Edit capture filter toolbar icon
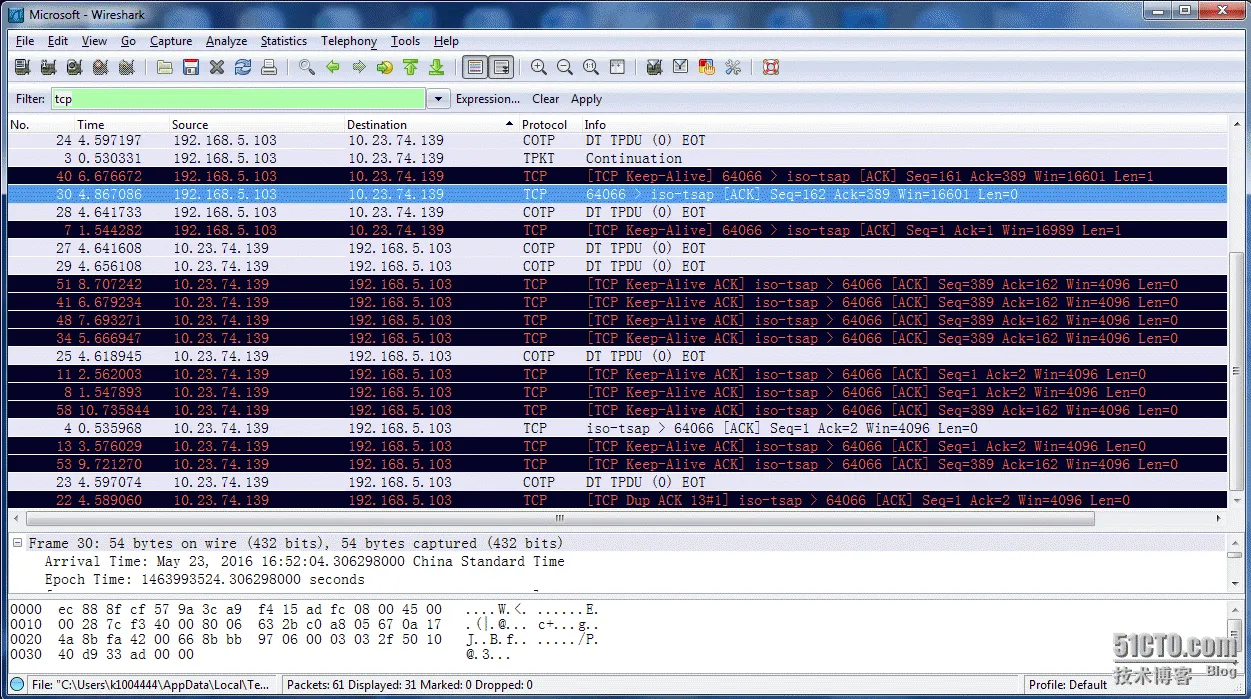Viewport: 1251px width, 699px height. click(x=655, y=67)
